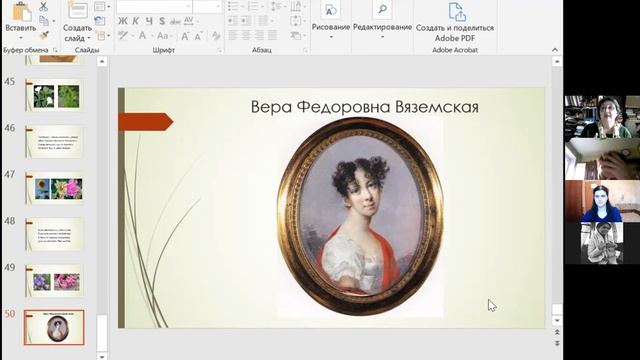Click the slide Layout icon
The height and width of the screenshot is (360, 640).
[99, 7]
